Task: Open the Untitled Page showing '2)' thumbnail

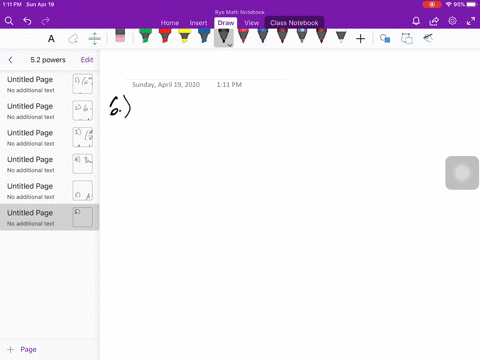Action: (50, 111)
